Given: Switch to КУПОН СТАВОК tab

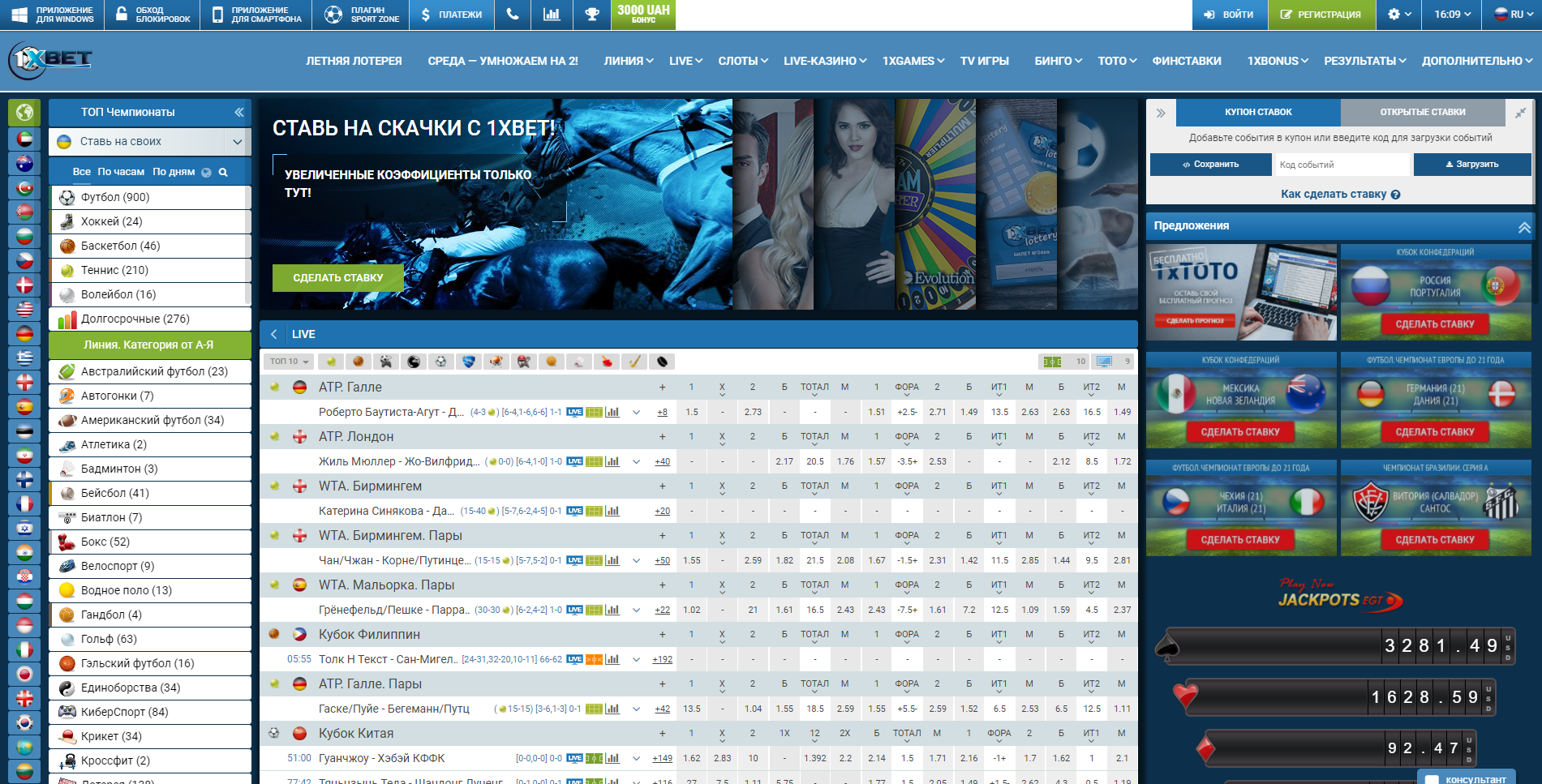Looking at the screenshot, I should (1258, 112).
